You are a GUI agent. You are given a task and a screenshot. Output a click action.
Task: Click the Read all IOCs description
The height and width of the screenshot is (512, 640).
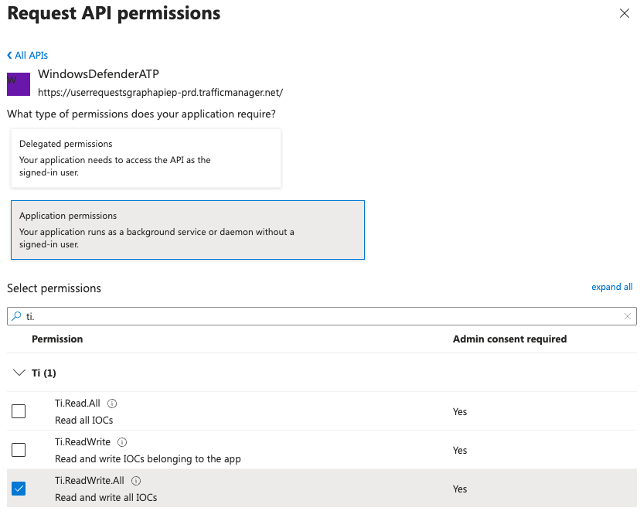(x=84, y=420)
